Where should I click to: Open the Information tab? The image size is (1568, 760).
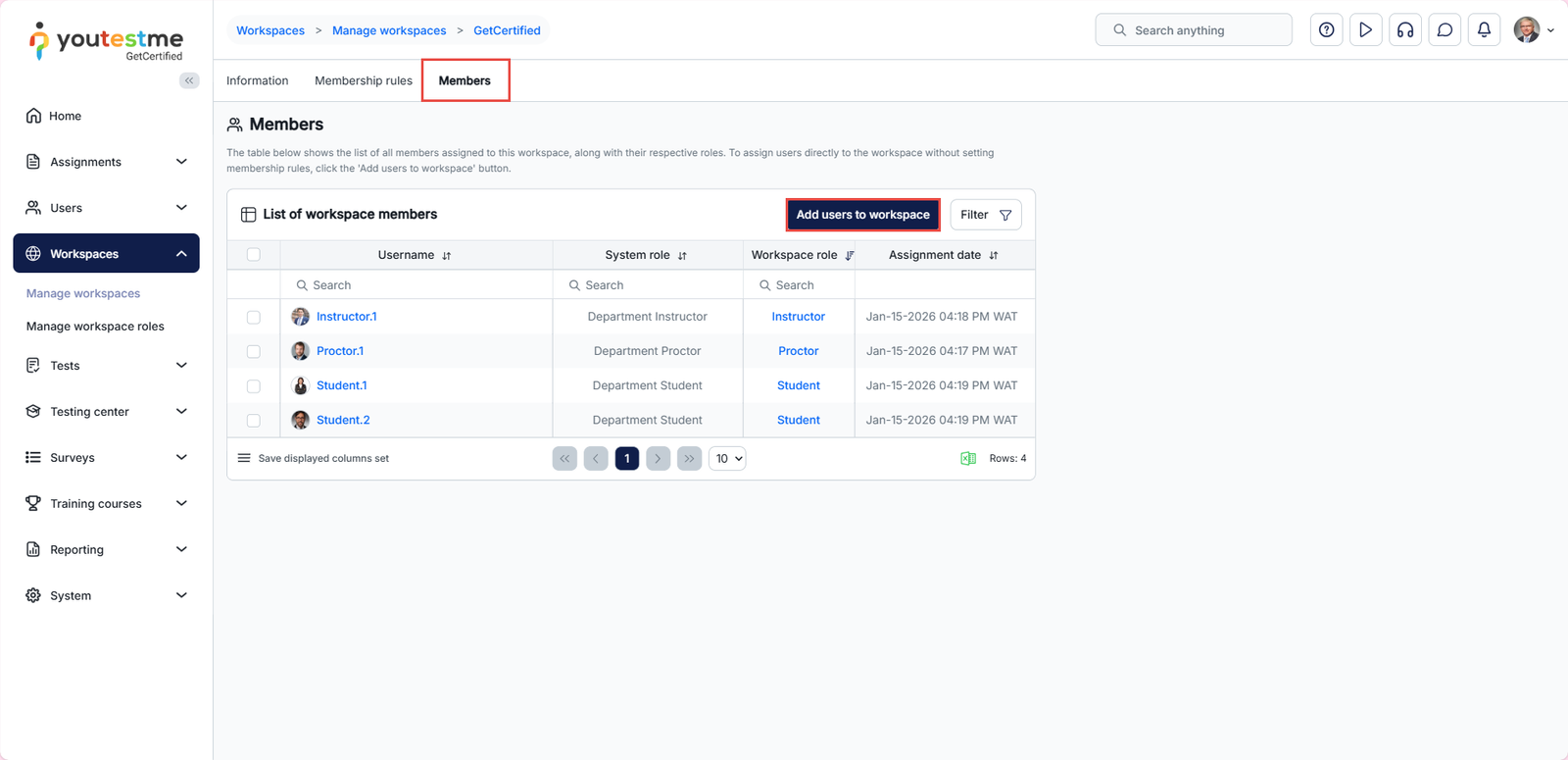(257, 80)
